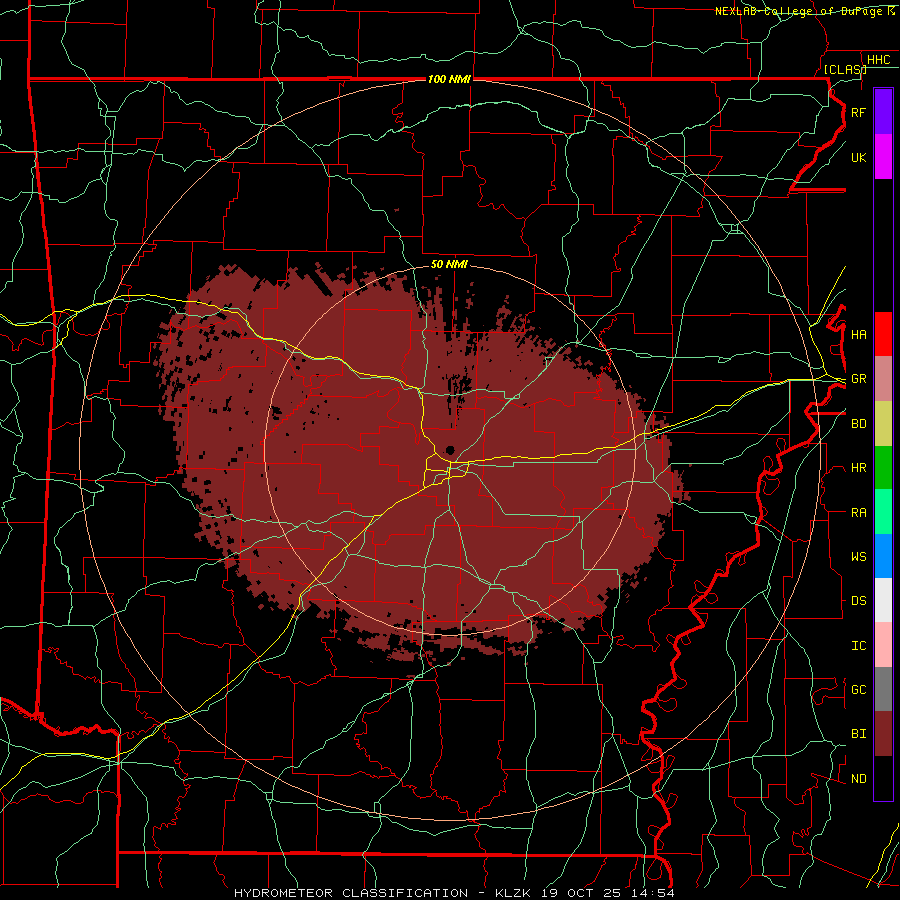Click the yellow BD color swatch

tap(883, 423)
